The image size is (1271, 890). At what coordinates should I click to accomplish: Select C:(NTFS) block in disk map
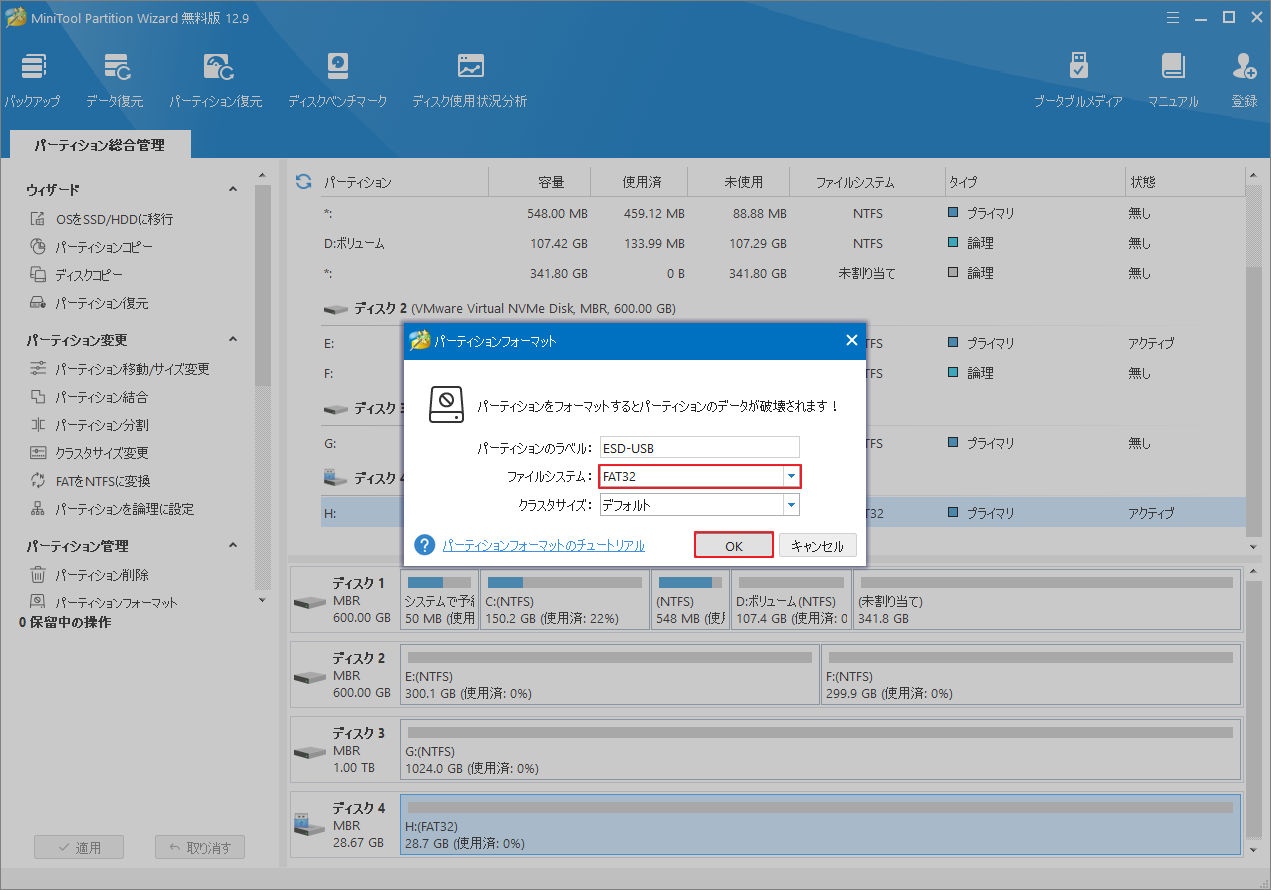coord(564,599)
